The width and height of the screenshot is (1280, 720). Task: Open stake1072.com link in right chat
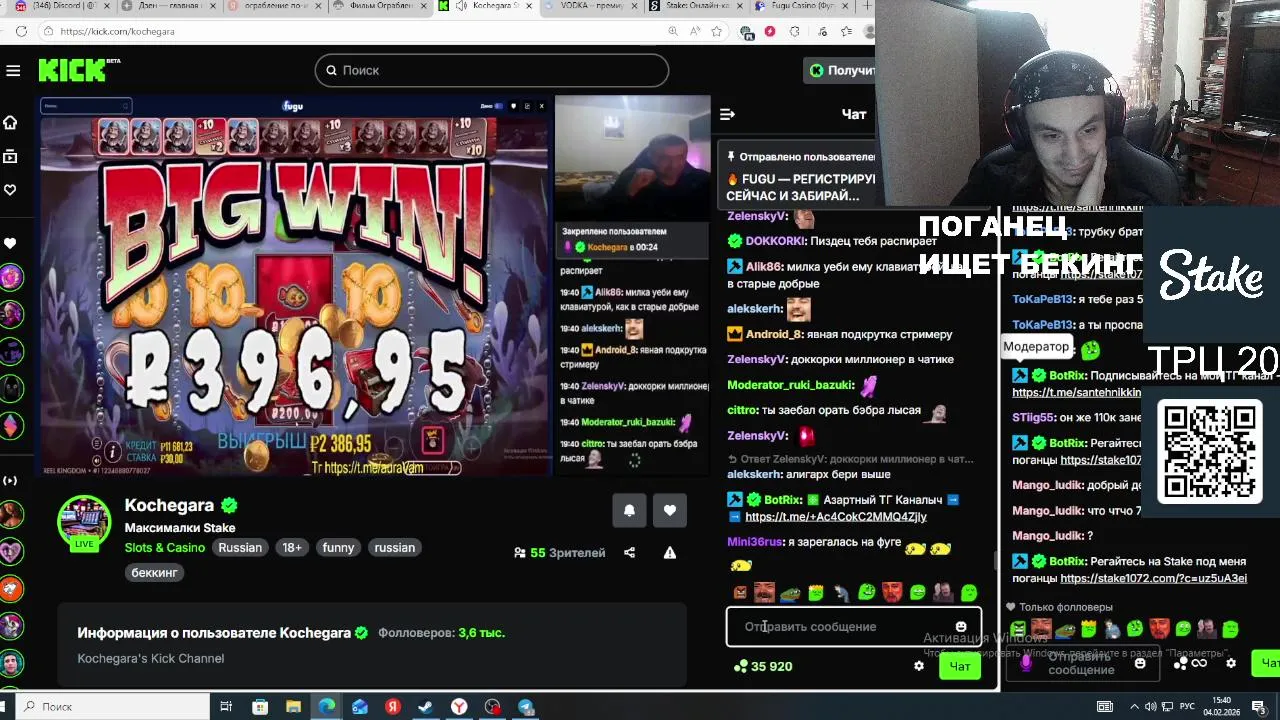click(1153, 578)
